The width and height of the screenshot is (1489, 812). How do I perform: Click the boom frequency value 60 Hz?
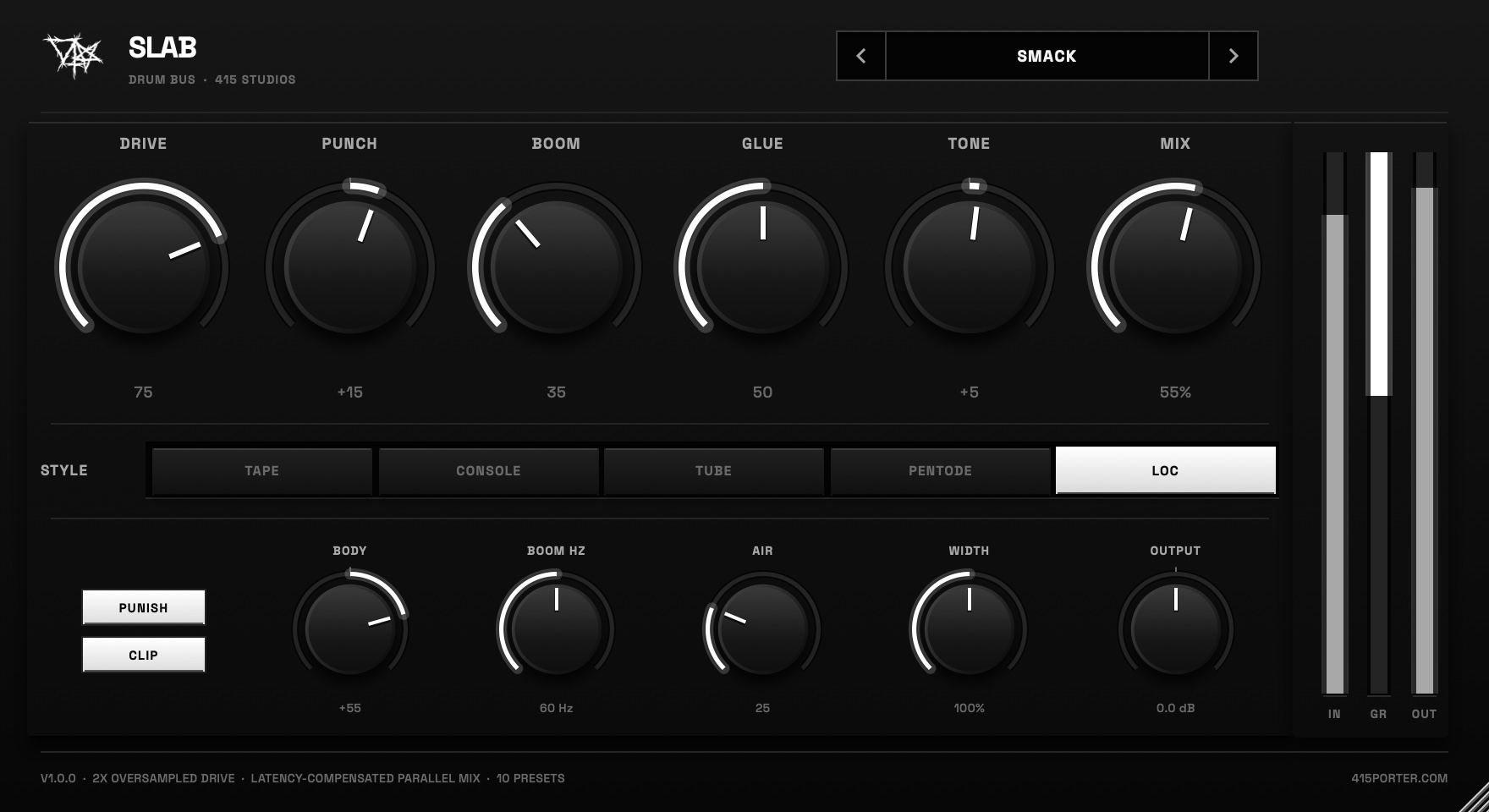(556, 708)
